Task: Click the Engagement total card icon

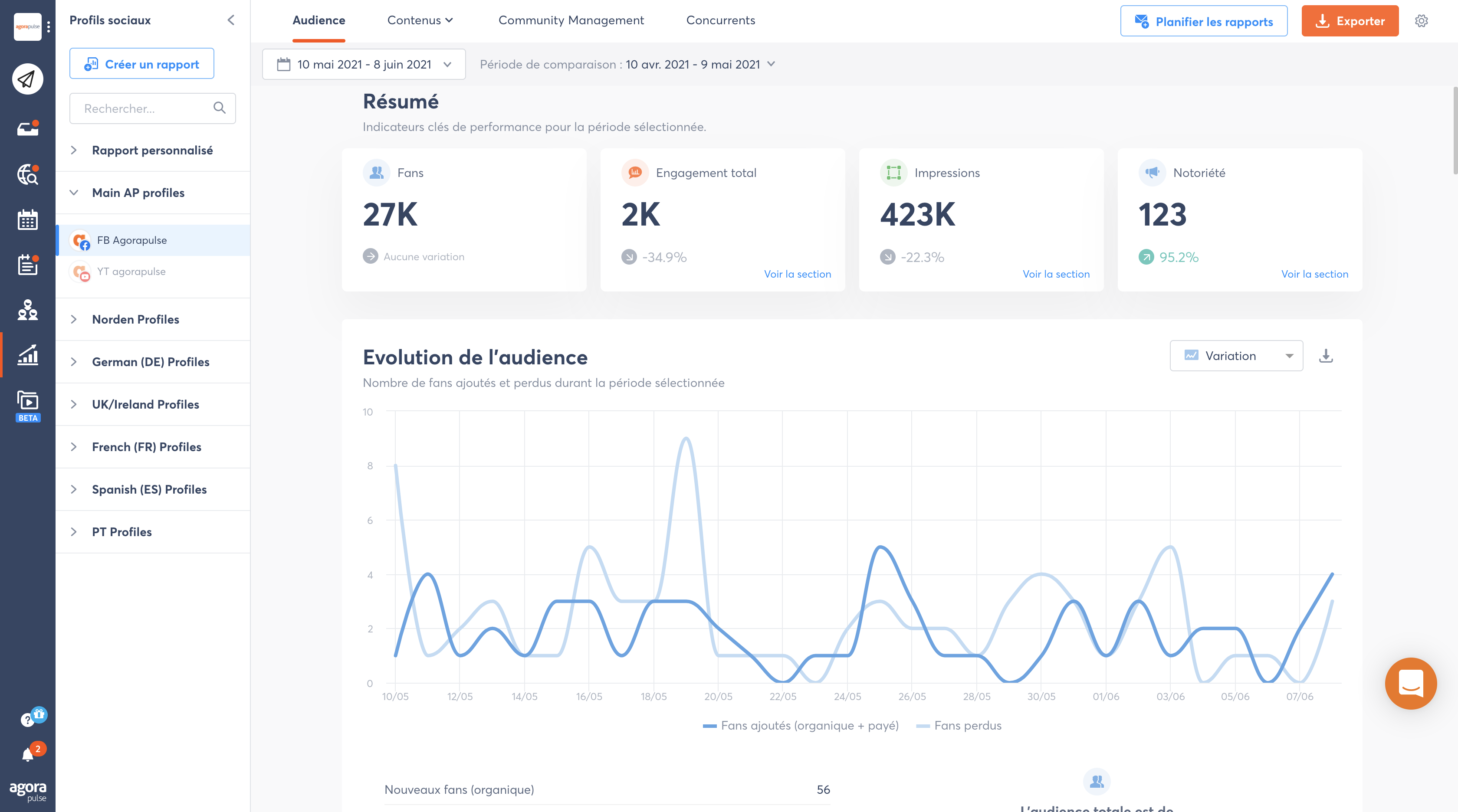Action: (635, 173)
